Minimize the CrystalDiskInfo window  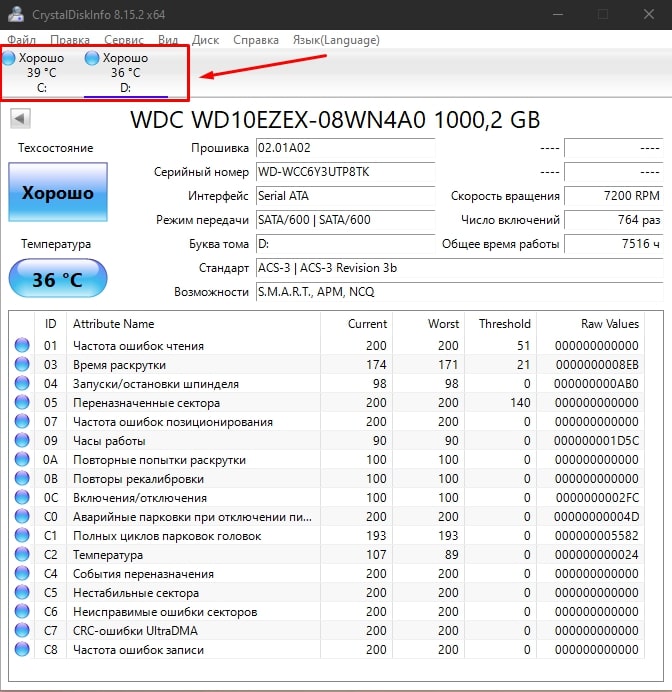coord(558,14)
